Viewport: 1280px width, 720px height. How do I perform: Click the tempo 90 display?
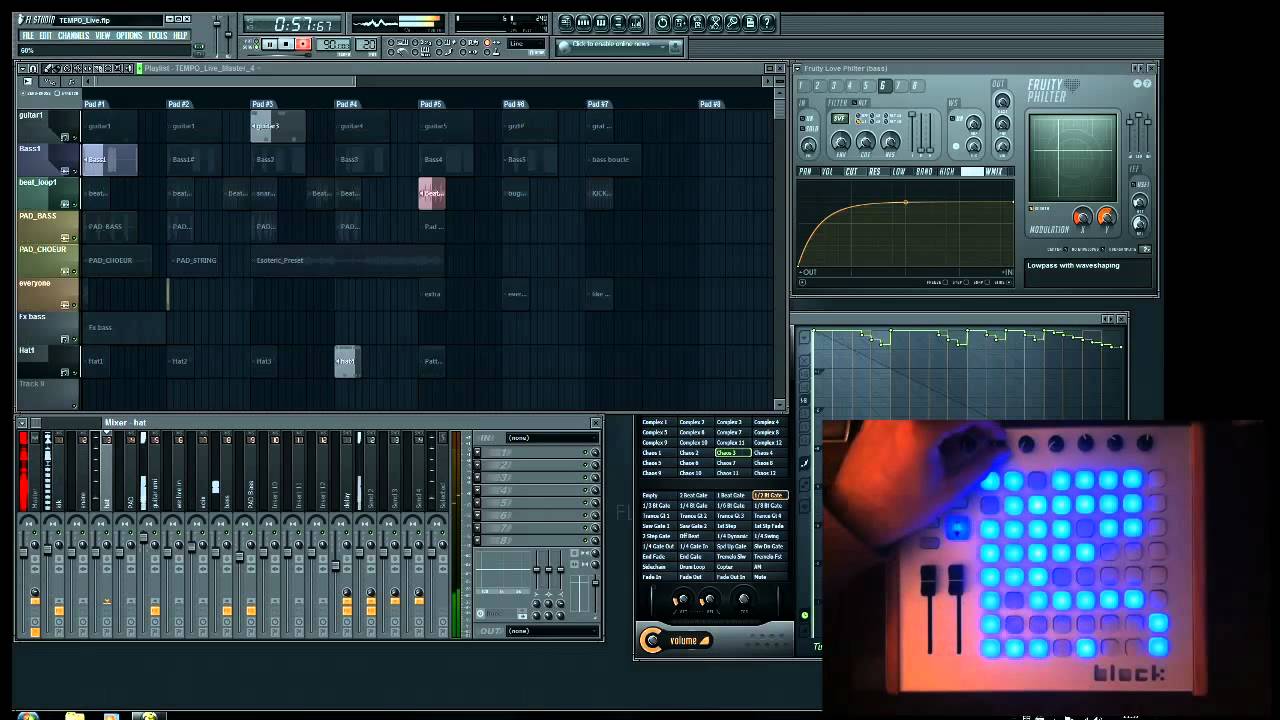click(334, 44)
